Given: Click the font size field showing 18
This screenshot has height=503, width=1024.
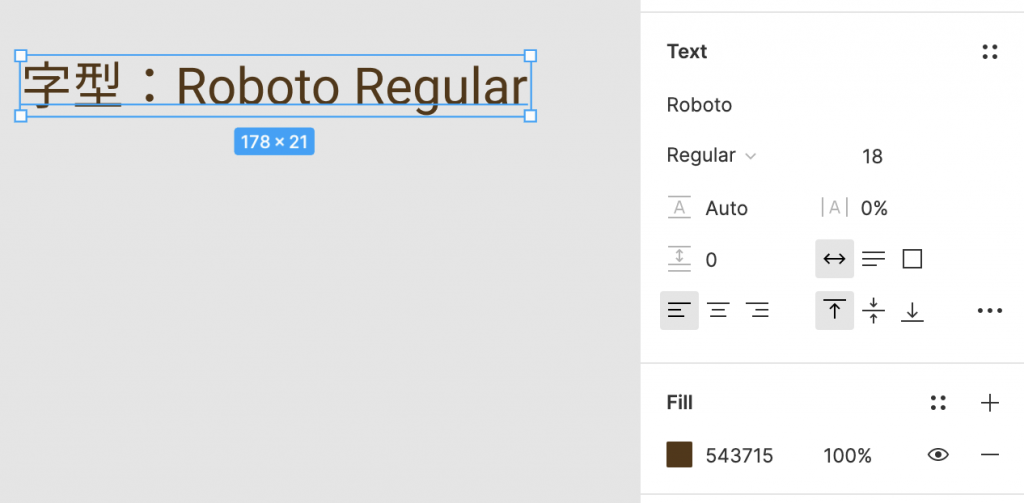Looking at the screenshot, I should [871, 157].
